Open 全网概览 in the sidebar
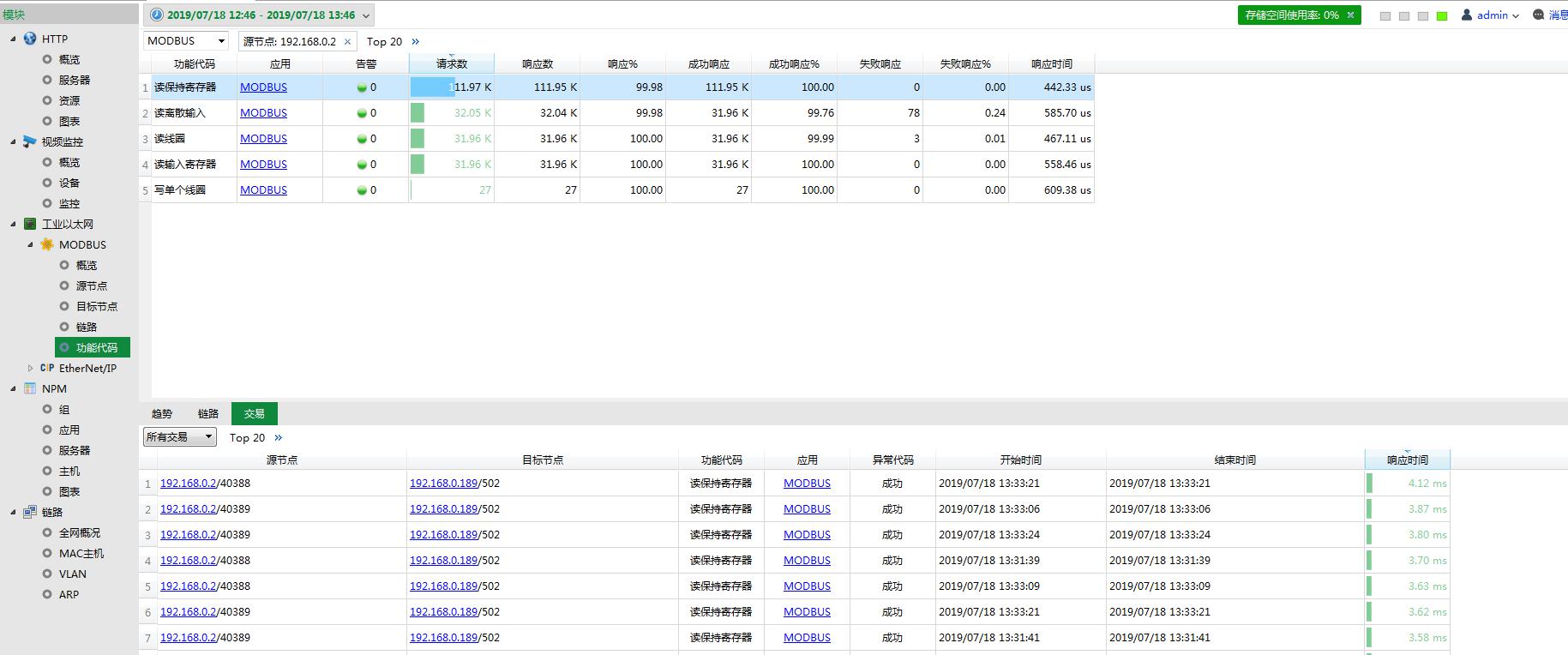Image resolution: width=1568 pixels, height=655 pixels. coord(80,532)
